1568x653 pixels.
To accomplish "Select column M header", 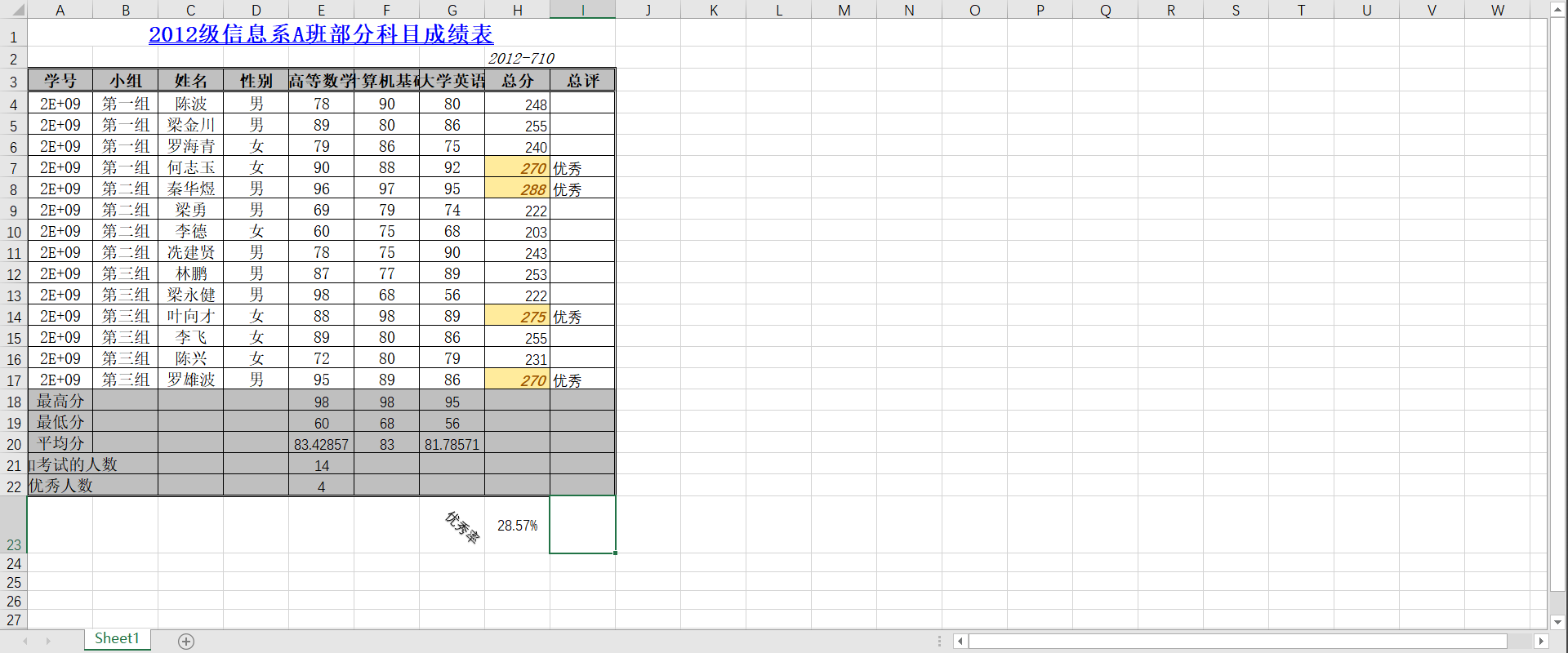I will click(844, 10).
